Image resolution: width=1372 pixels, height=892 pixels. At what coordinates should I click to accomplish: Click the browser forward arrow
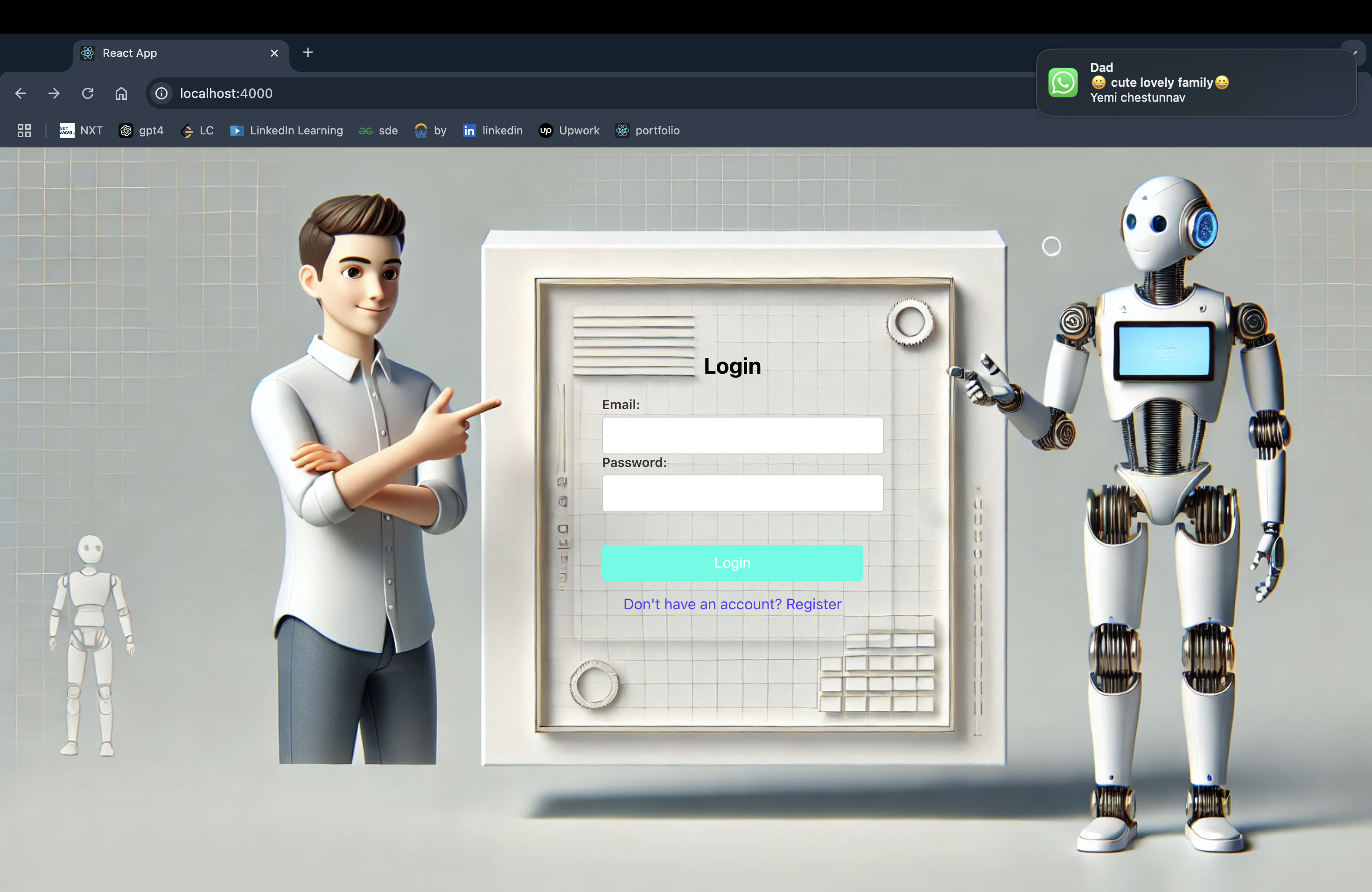(x=54, y=93)
